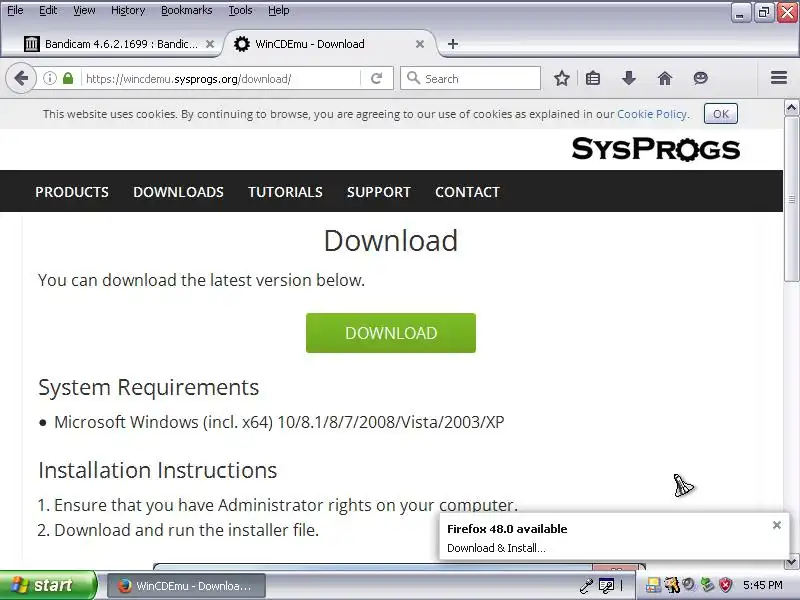This screenshot has width=800, height=600.
Task: Click the green padlock security icon
Action: click(x=68, y=79)
